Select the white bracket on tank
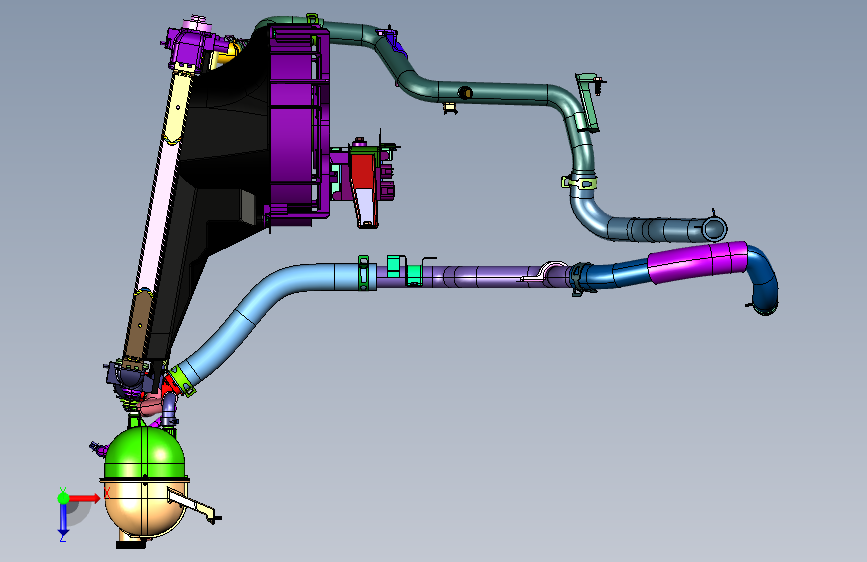Screen dimensions: 867x562 [x=192, y=505]
